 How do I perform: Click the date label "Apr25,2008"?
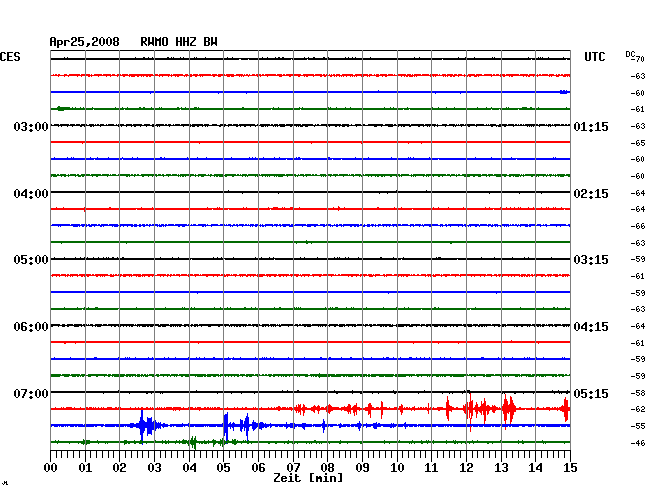85,42
